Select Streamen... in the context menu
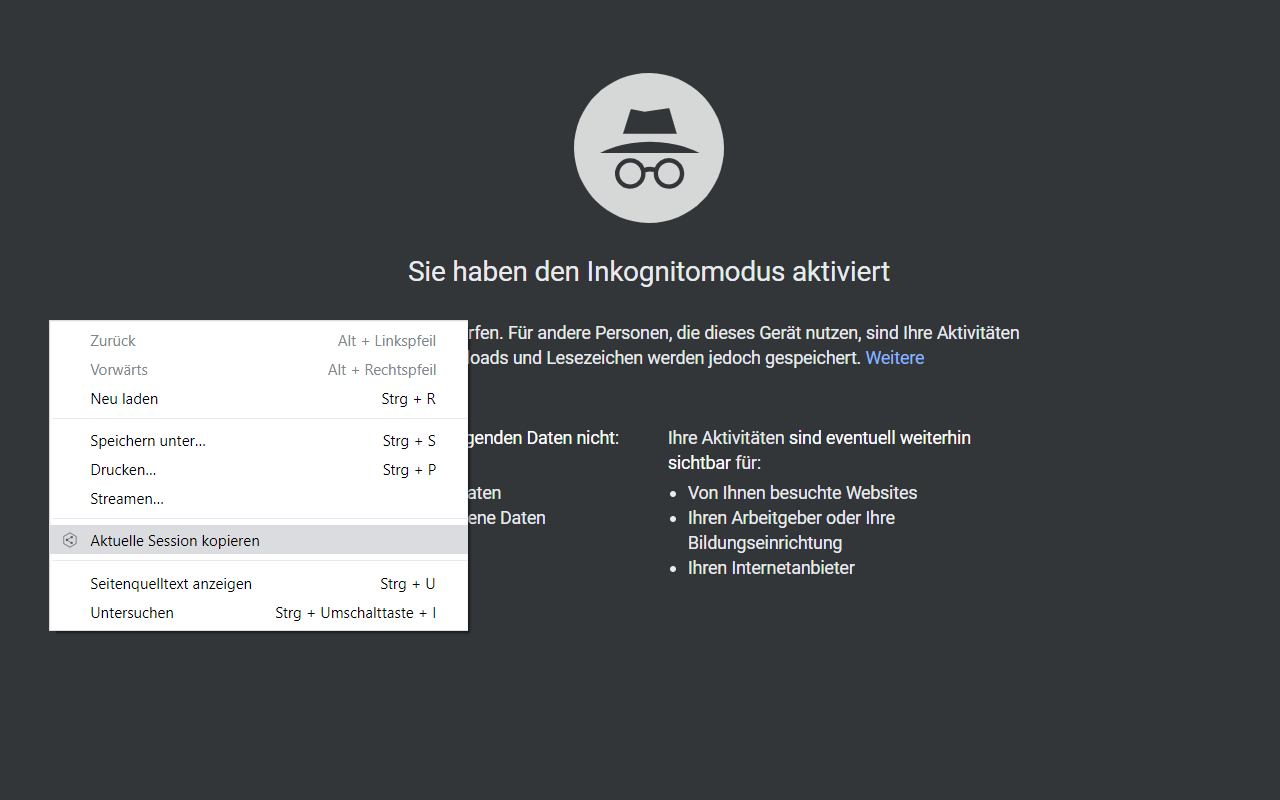1280x800 pixels. click(259, 499)
